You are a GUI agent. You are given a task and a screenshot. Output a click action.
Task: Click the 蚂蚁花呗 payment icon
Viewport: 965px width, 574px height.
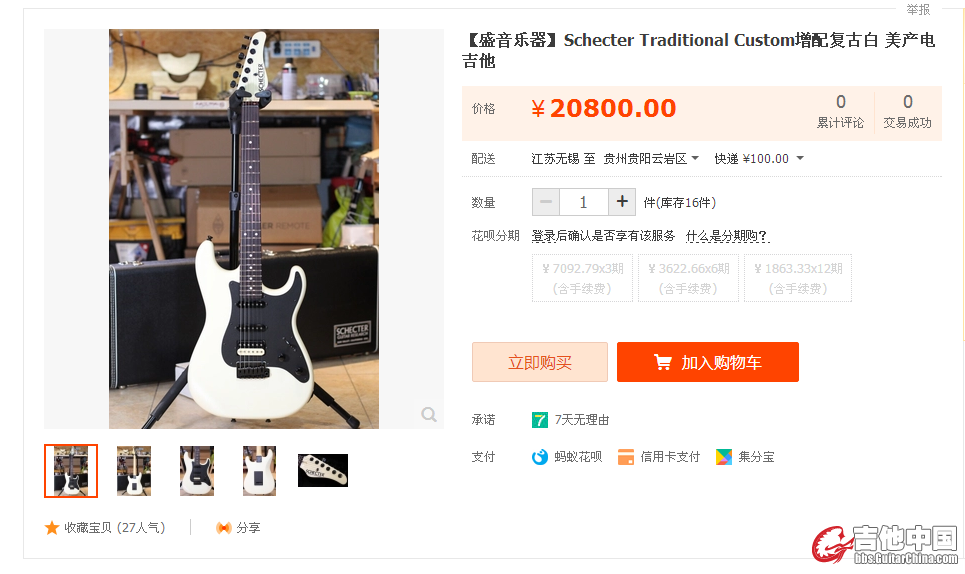click(540, 457)
